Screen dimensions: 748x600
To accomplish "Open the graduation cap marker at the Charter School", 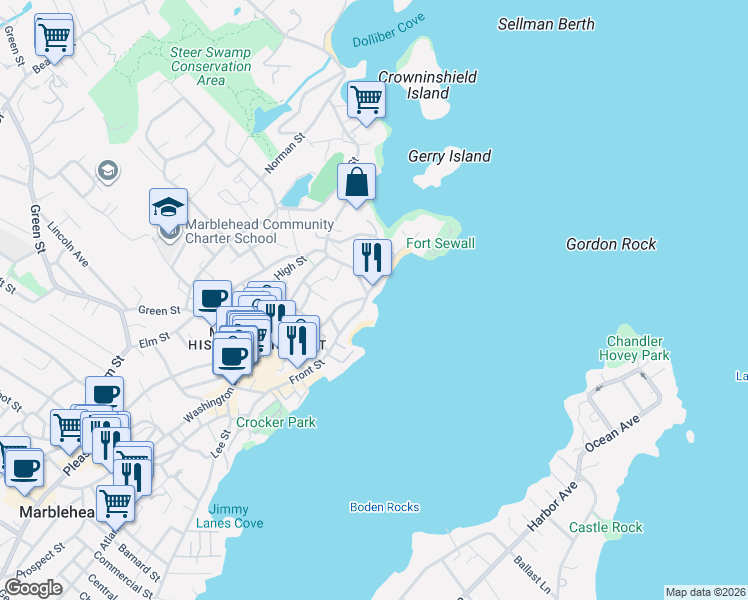I will 168,207.
